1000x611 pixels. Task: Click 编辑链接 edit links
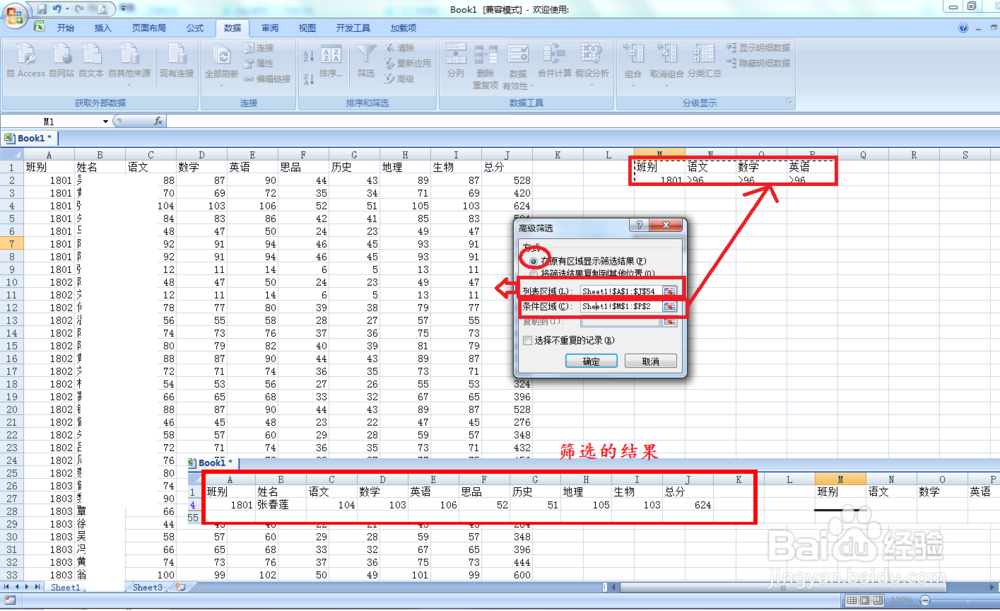click(267, 79)
